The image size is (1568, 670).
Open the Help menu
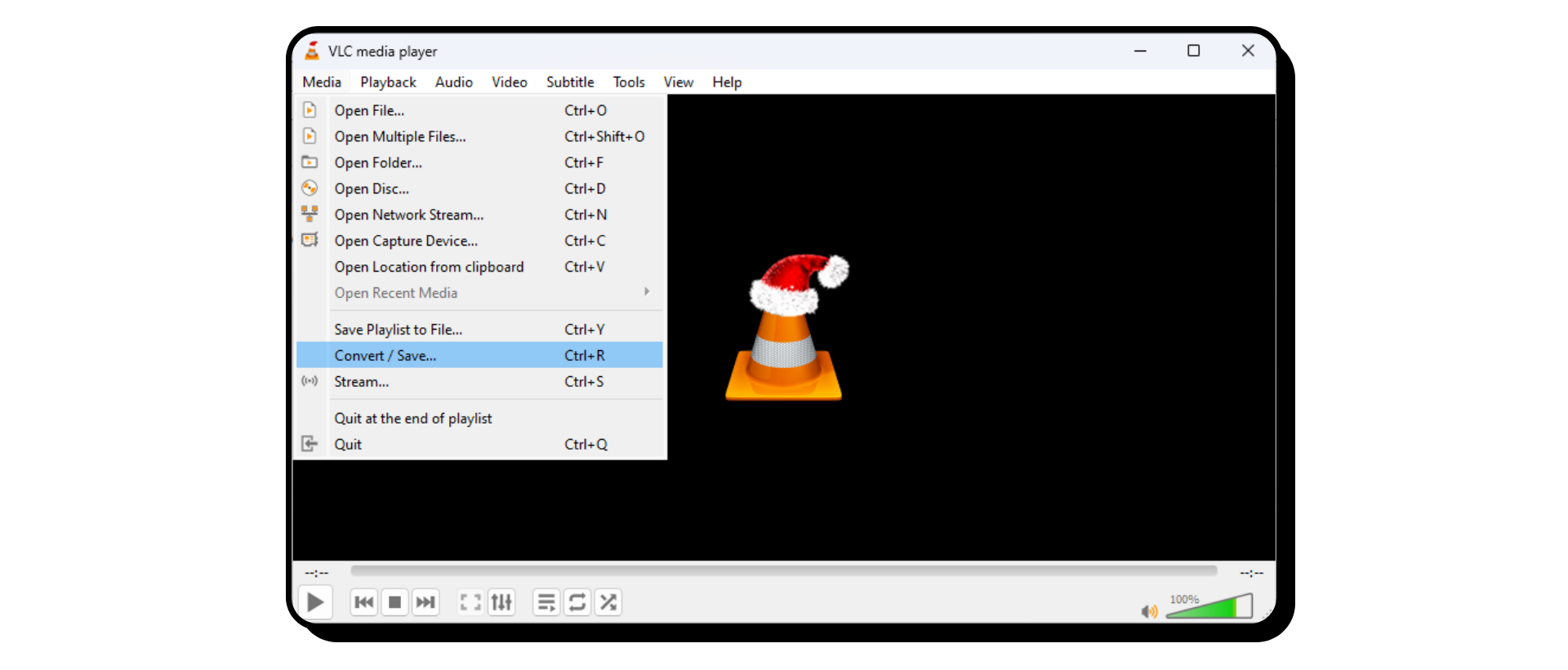(x=727, y=82)
